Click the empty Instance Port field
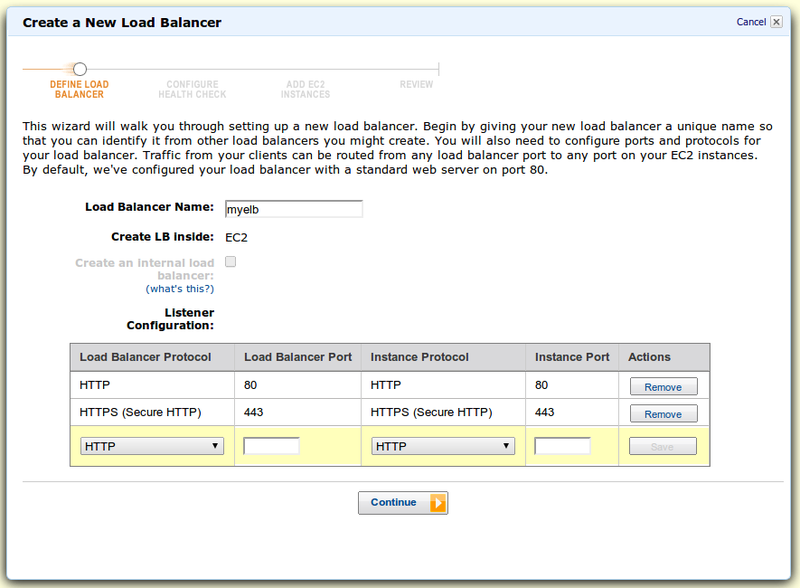800x588 pixels. pos(564,445)
